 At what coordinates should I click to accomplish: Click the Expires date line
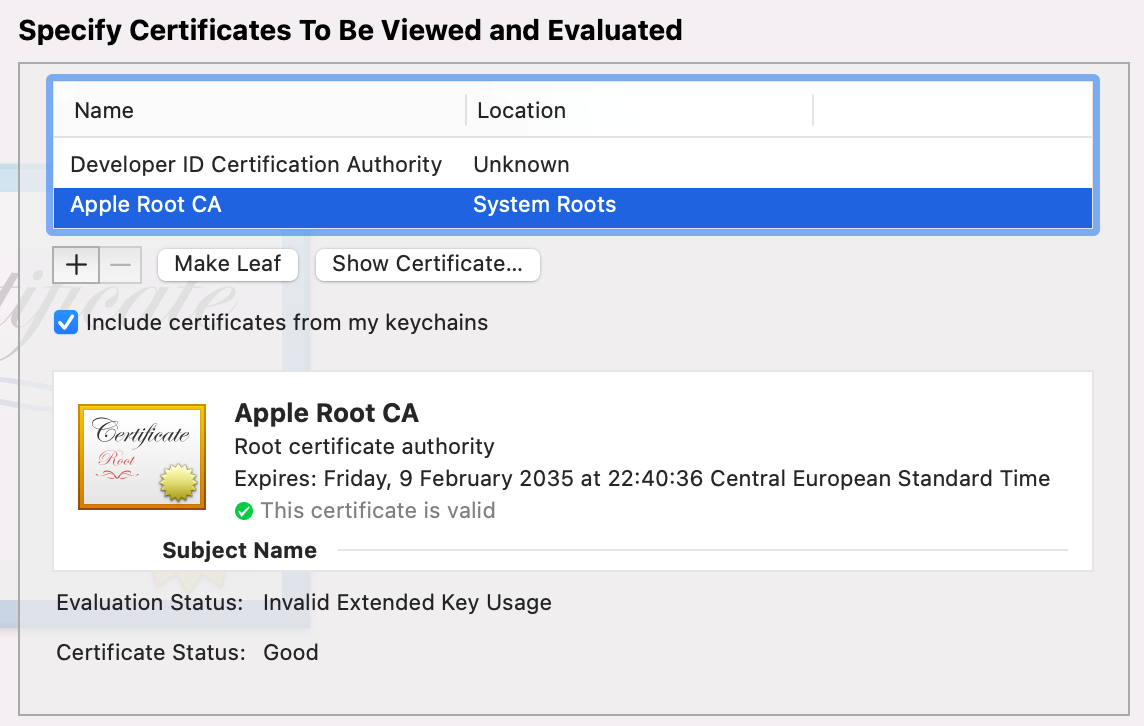click(x=642, y=479)
